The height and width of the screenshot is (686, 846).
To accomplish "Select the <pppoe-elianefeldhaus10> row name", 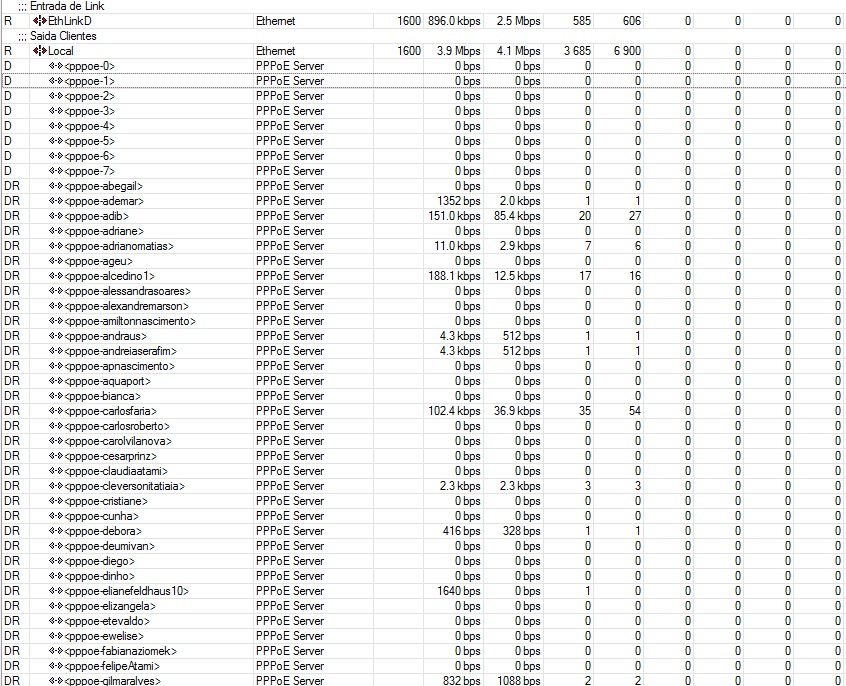I will [x=126, y=592].
